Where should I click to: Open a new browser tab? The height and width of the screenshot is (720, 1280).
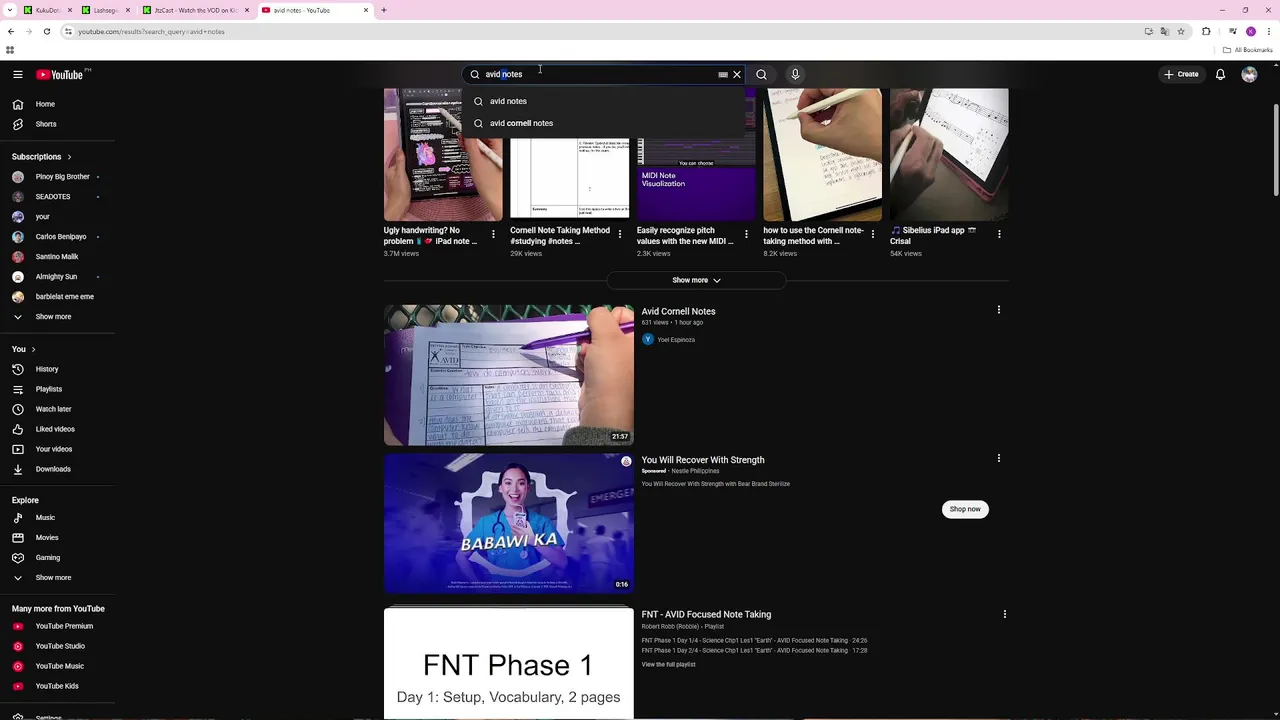point(384,10)
